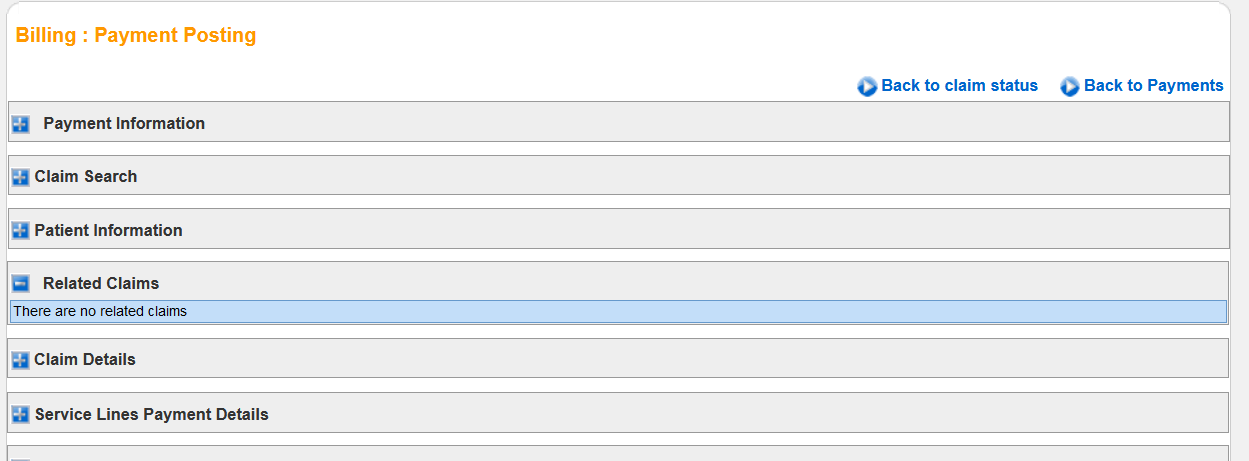Click the plus icon beside Claim Search
1249x461 pixels.
tap(20, 177)
